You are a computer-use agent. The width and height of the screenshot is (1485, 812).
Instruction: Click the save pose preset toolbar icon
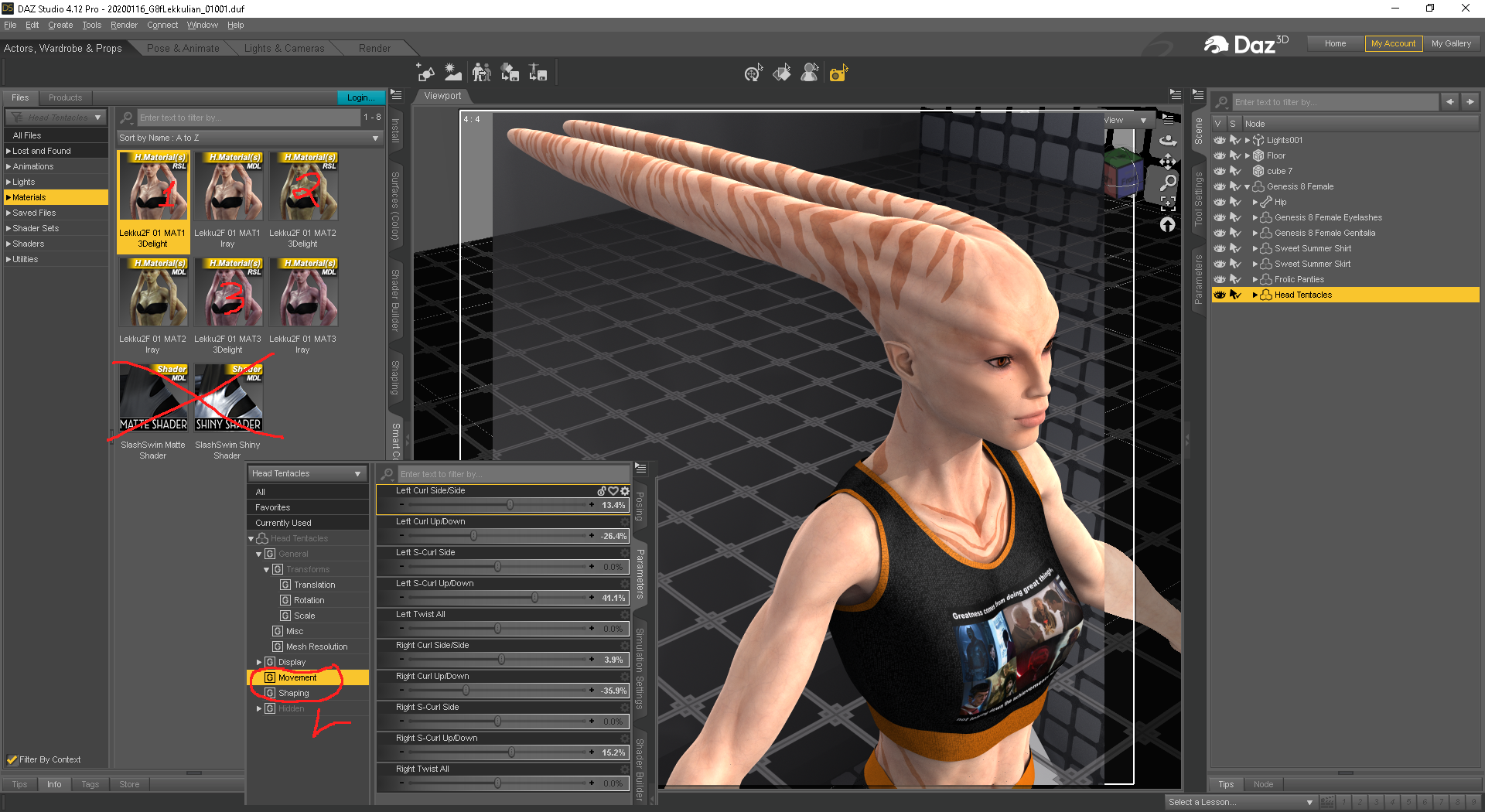point(538,73)
